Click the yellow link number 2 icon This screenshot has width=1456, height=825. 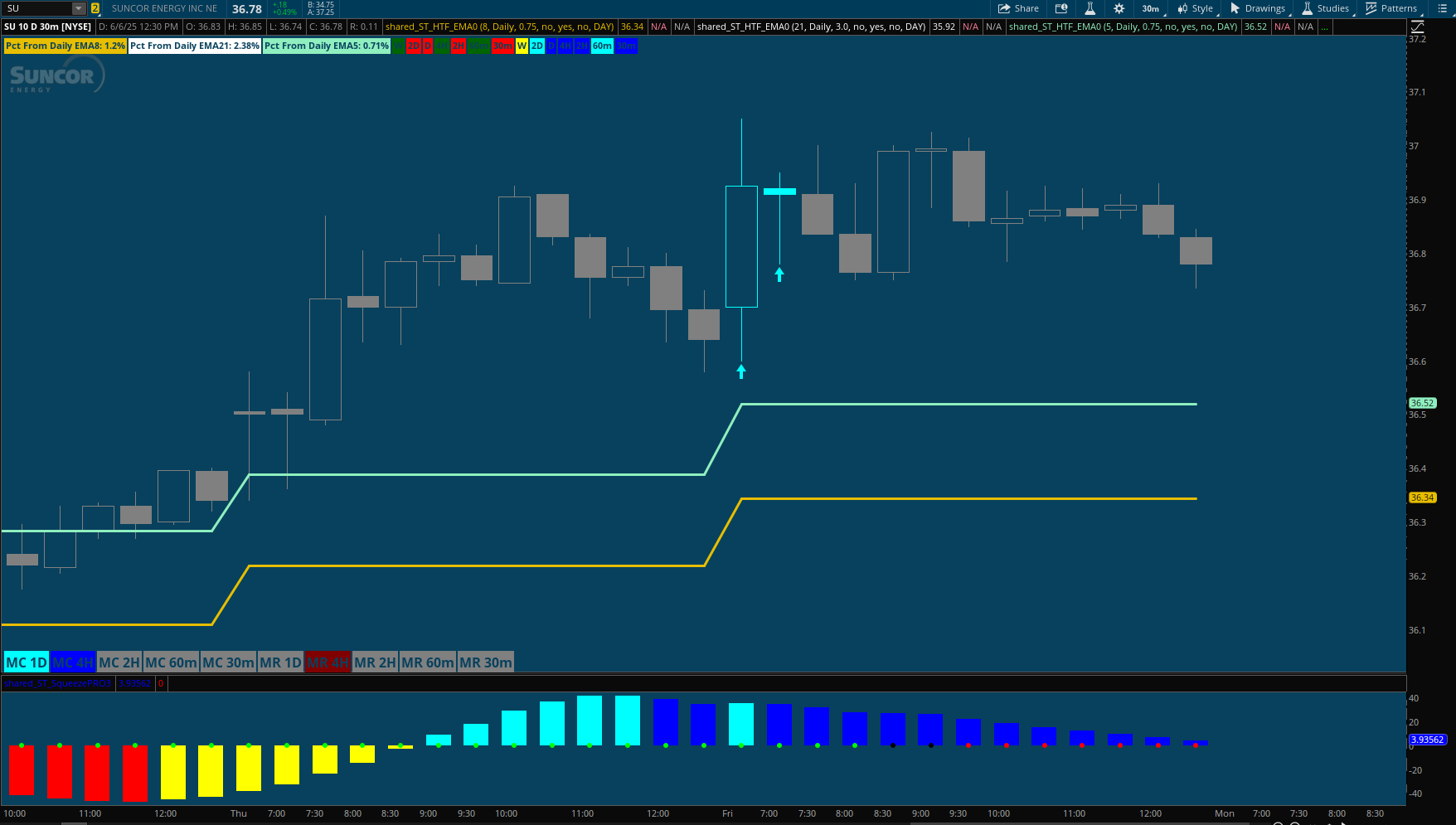click(95, 8)
